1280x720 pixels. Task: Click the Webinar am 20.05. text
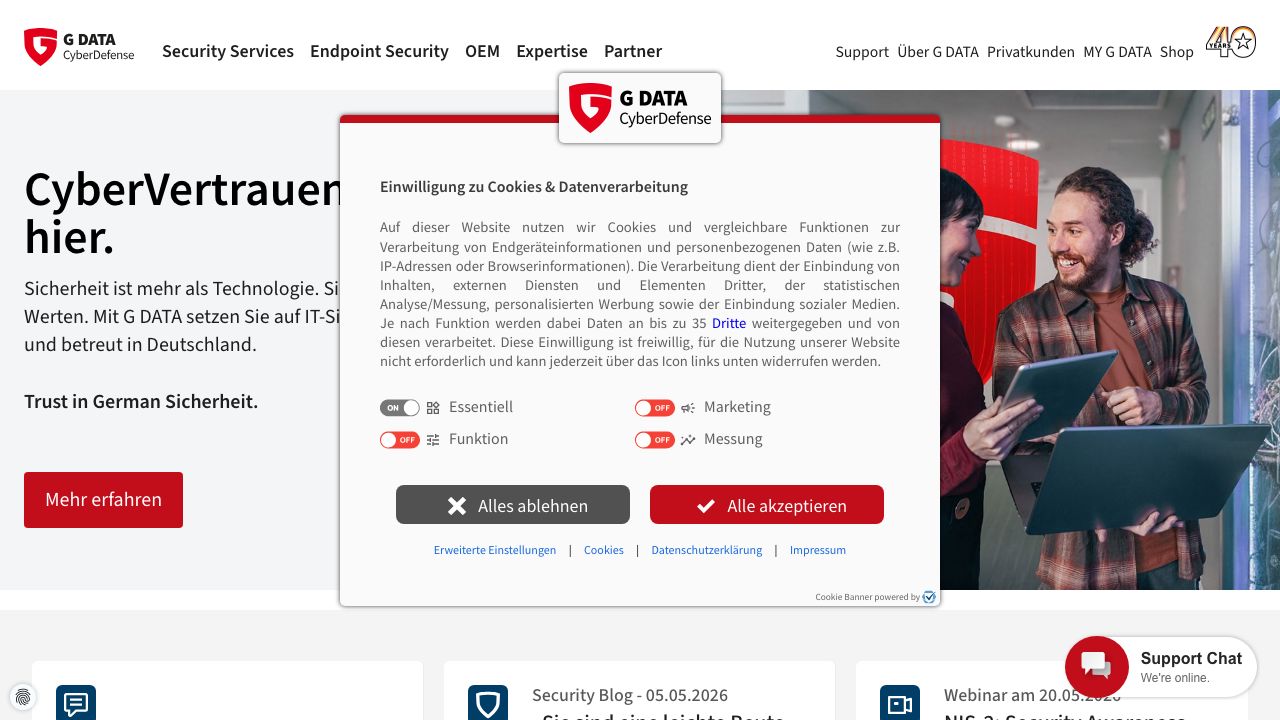coord(1032,695)
